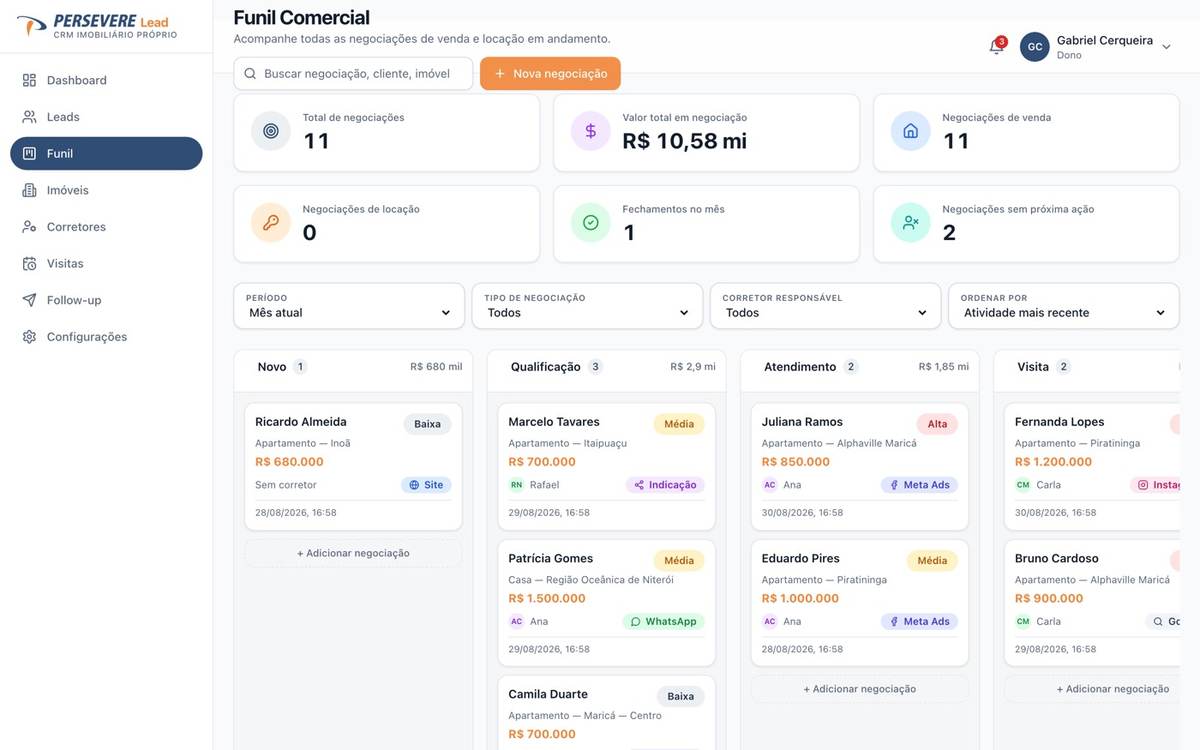The image size is (1200, 750).
Task: Open the Eduardo Pires deal card
Action: [860, 603]
